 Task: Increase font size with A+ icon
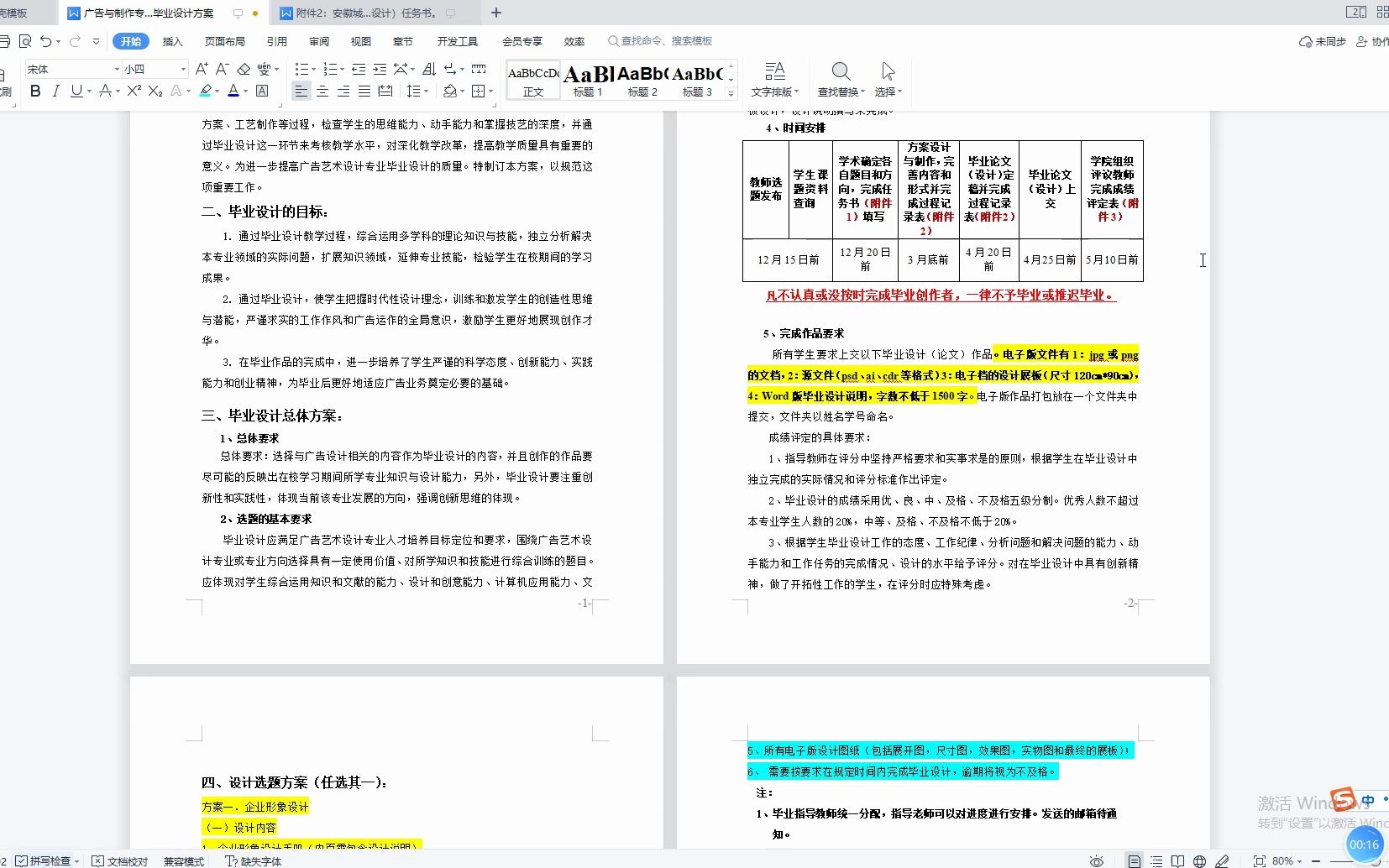[202, 69]
